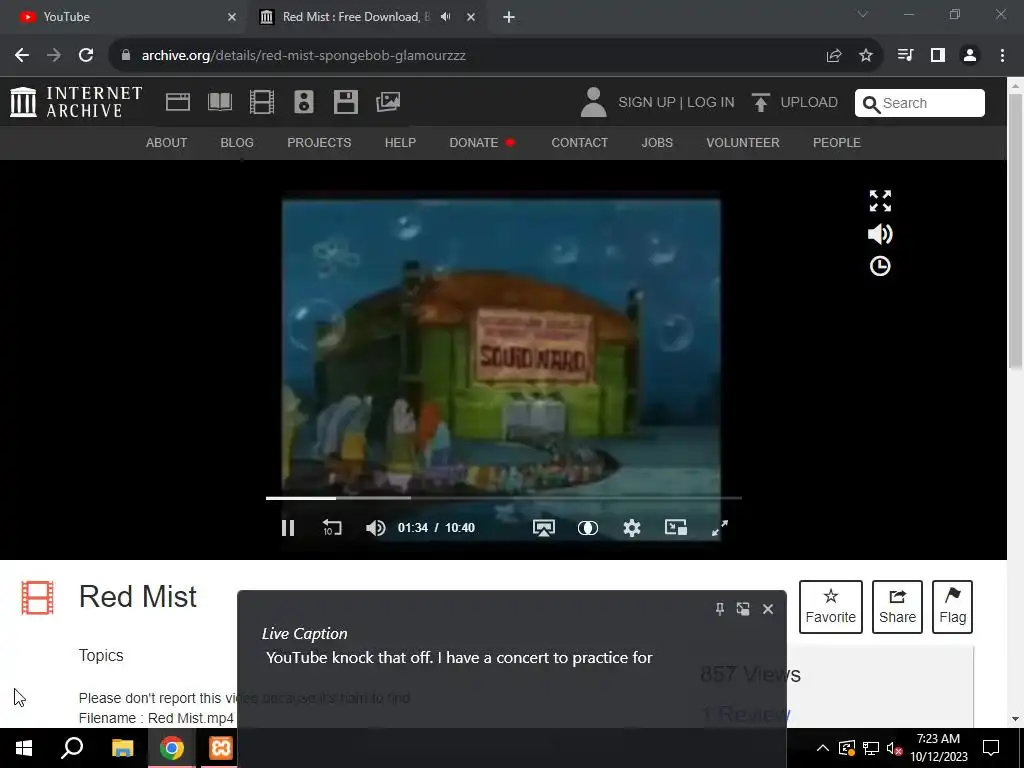Image resolution: width=1024 pixels, height=768 pixels.
Task: Open the player settings gear
Action: [632, 528]
